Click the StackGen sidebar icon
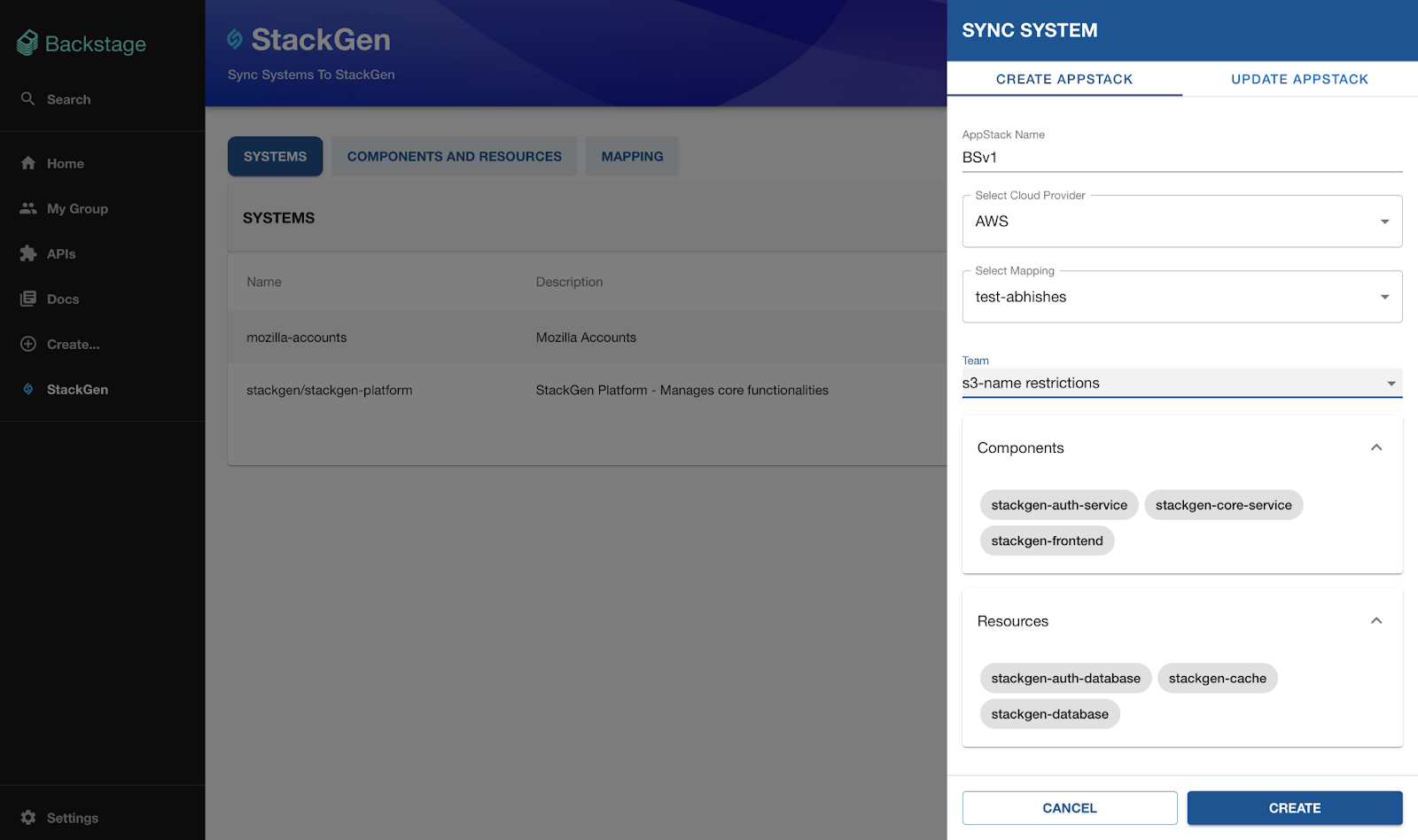Image resolution: width=1418 pixels, height=840 pixels. tap(28, 389)
